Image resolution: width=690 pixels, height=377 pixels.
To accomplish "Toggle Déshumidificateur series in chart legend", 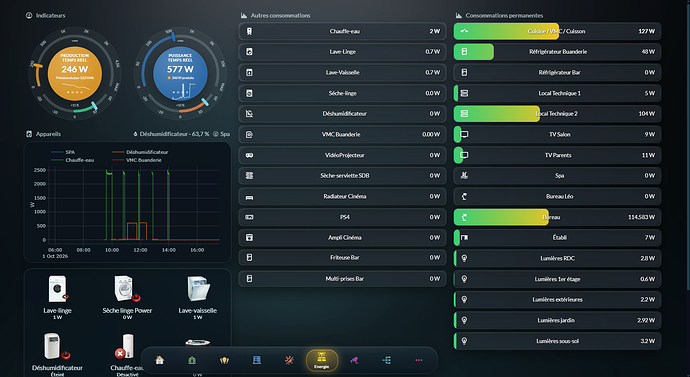I will pyautogui.click(x=140, y=152).
